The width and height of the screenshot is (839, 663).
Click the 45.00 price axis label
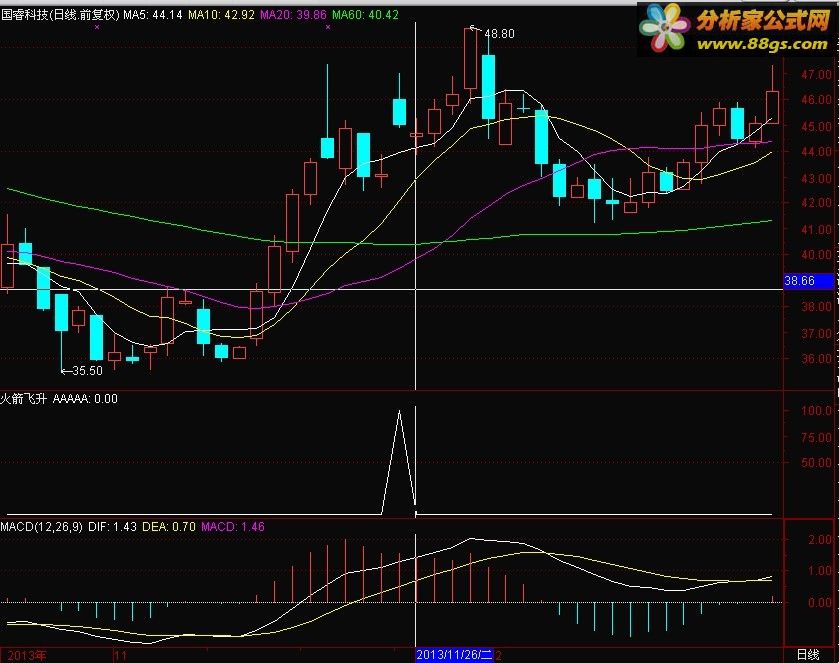[817, 126]
